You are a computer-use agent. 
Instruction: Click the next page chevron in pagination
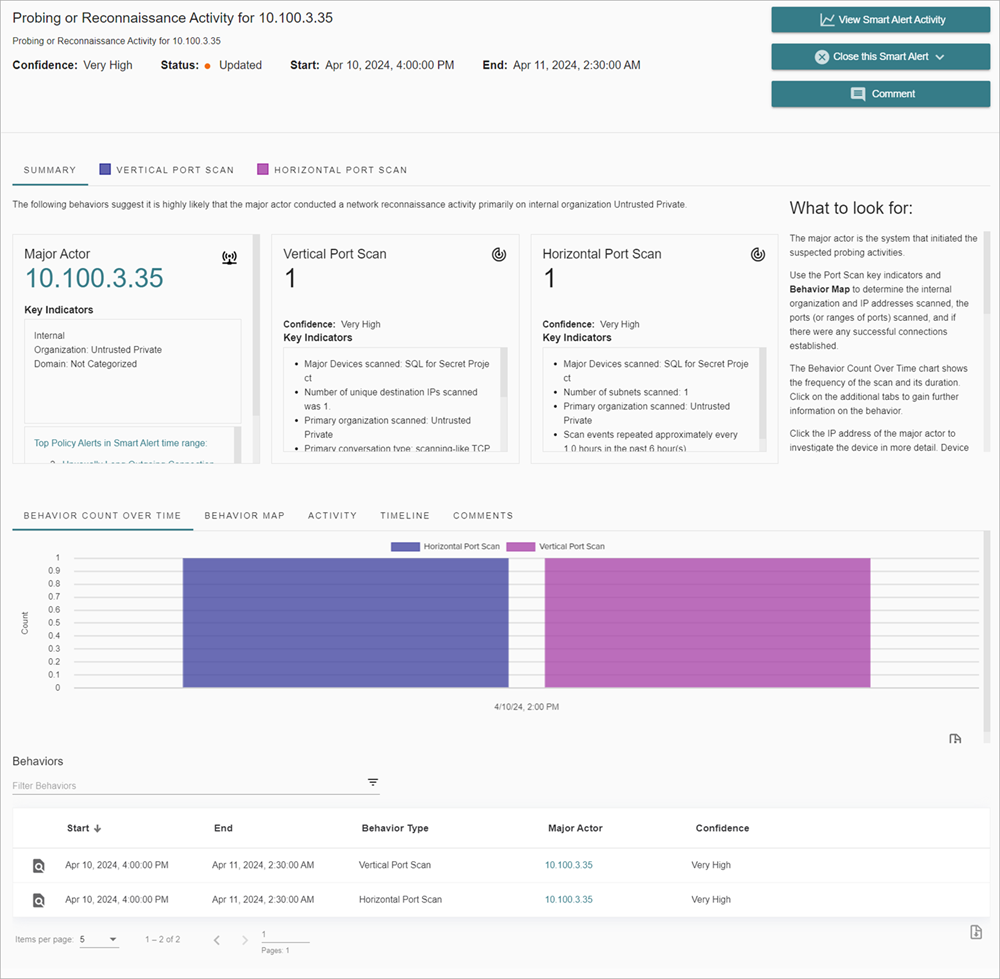[244, 939]
